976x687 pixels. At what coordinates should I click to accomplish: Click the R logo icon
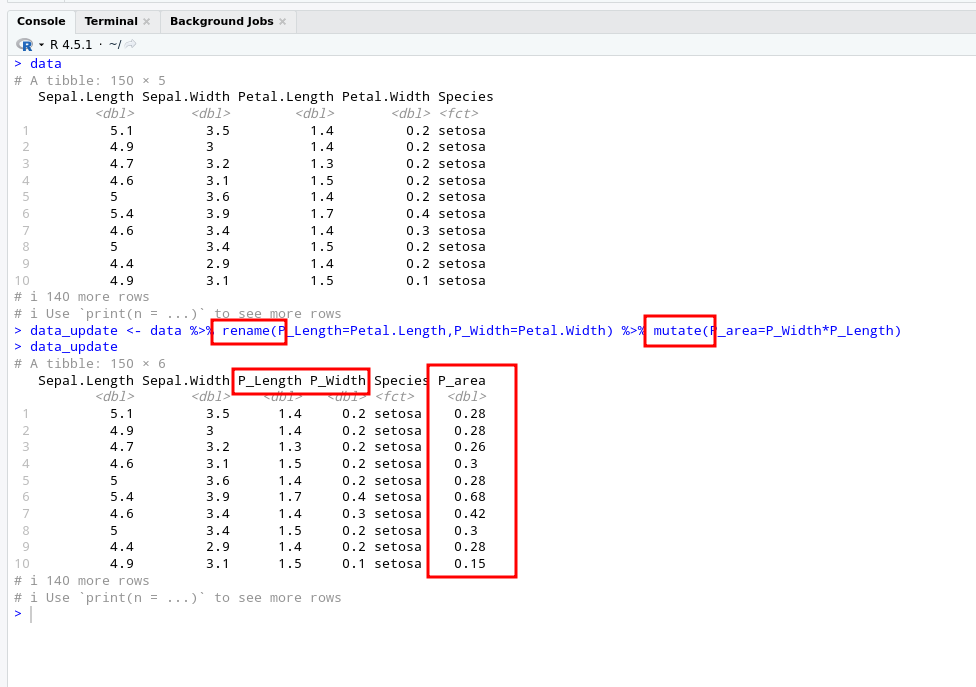25,44
